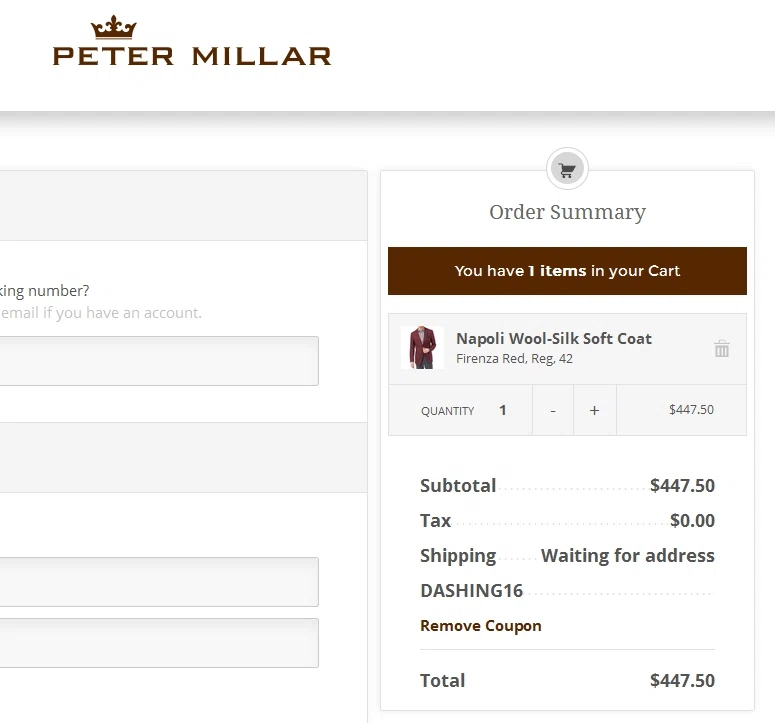
Task: Select the DASHING16 coupon code text
Action: [471, 591]
